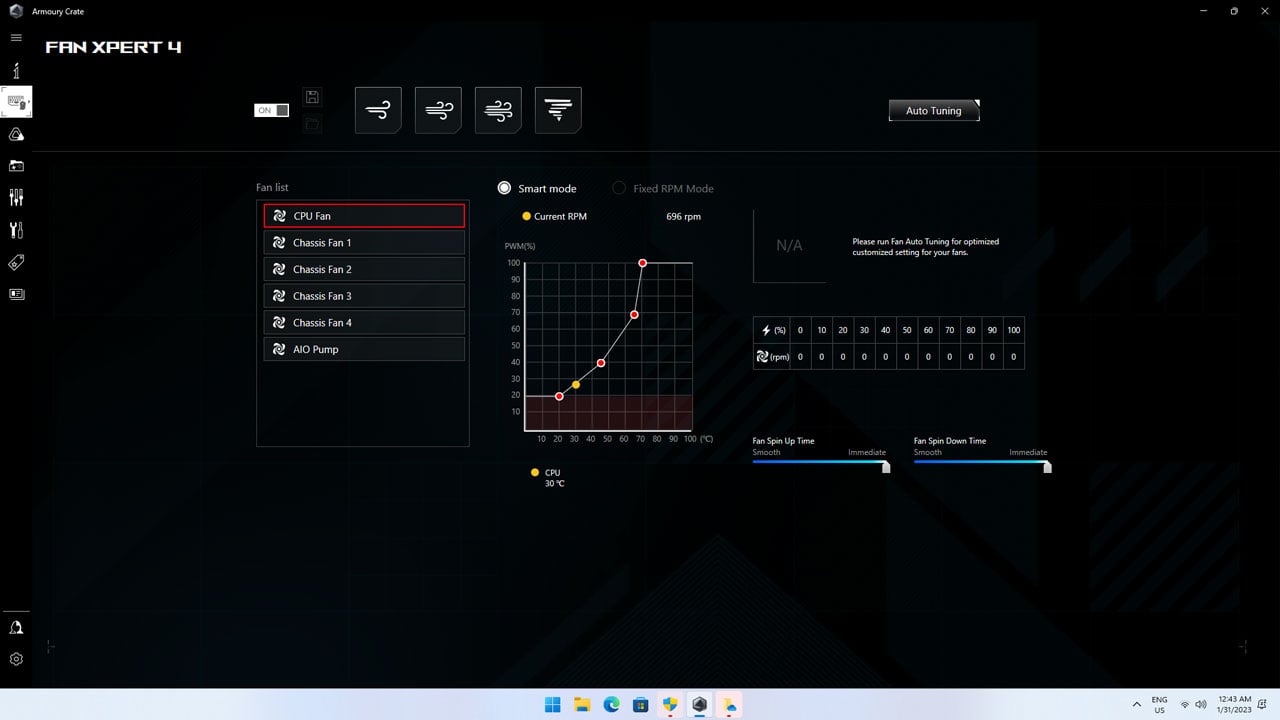
Task: Select Chassis Fan 1 in fan list
Action: point(364,242)
